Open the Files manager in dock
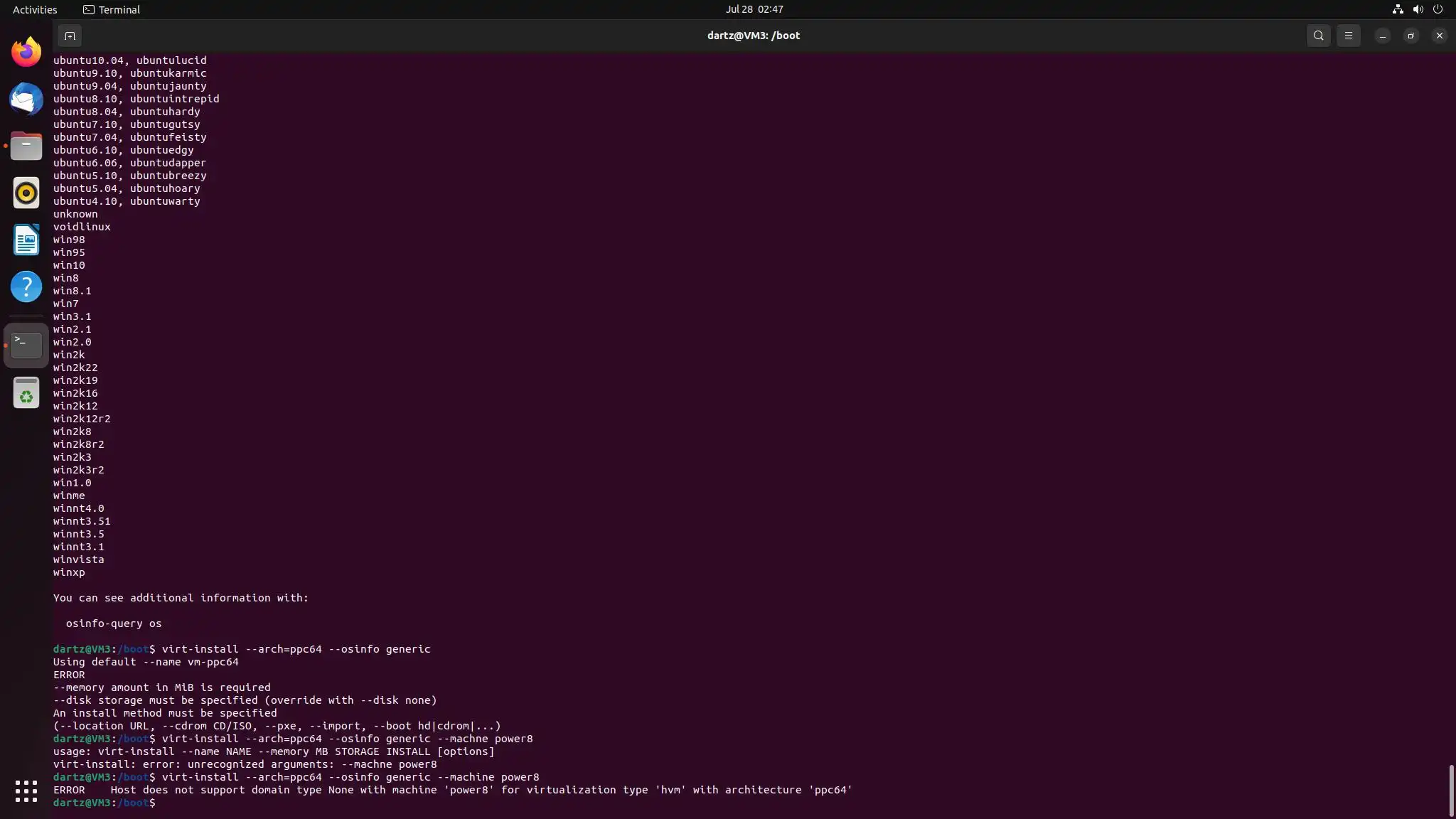The image size is (1456, 819). [26, 146]
